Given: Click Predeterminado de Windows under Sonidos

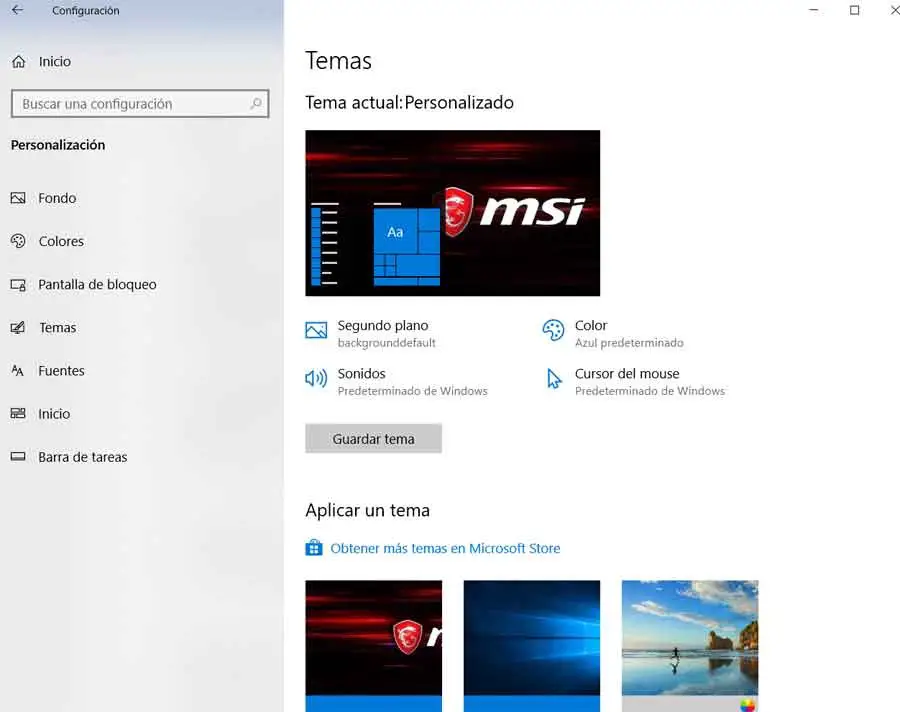Looking at the screenshot, I should (413, 391).
